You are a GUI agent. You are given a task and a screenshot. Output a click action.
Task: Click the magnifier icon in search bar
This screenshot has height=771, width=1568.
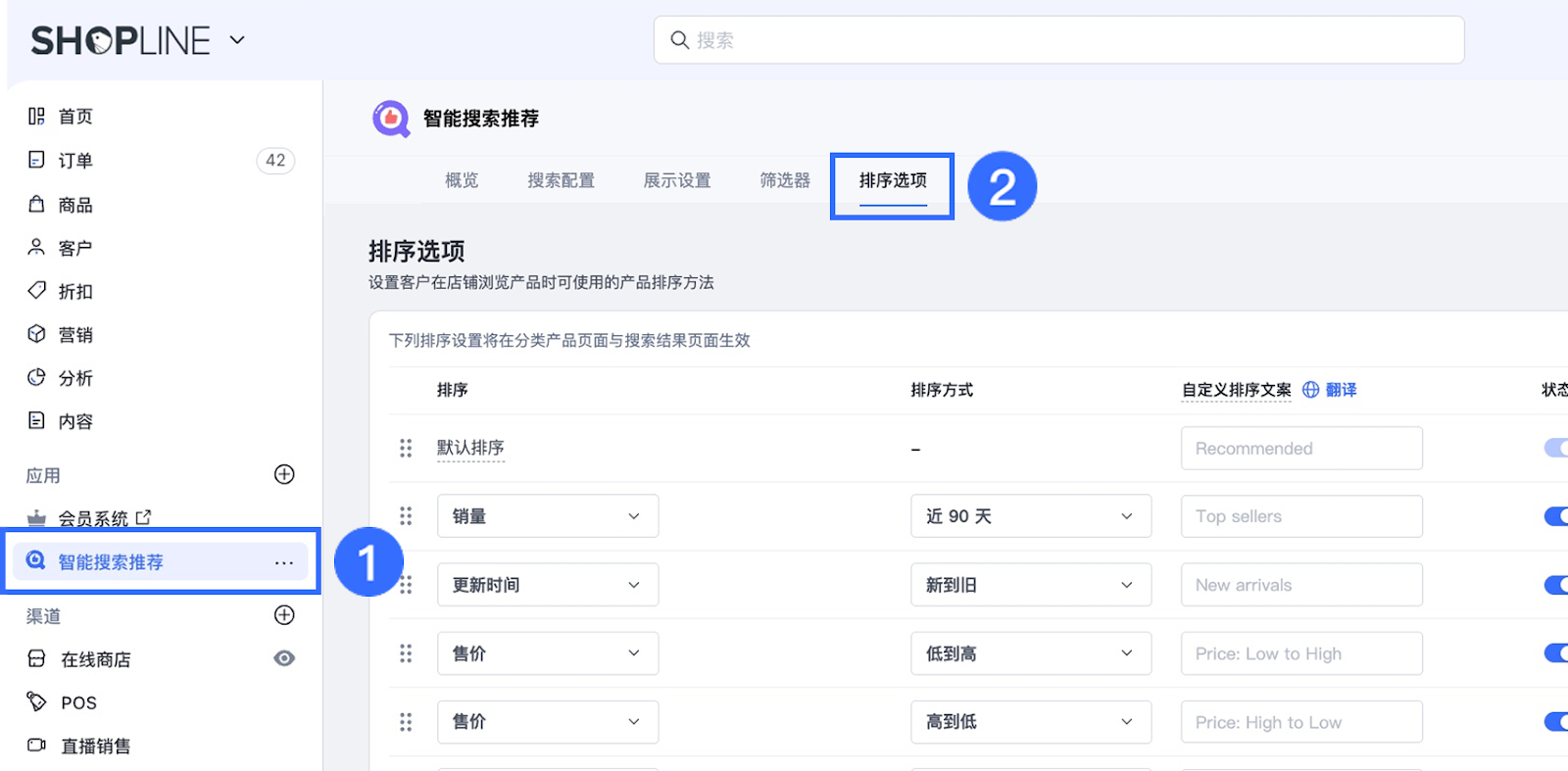(679, 40)
